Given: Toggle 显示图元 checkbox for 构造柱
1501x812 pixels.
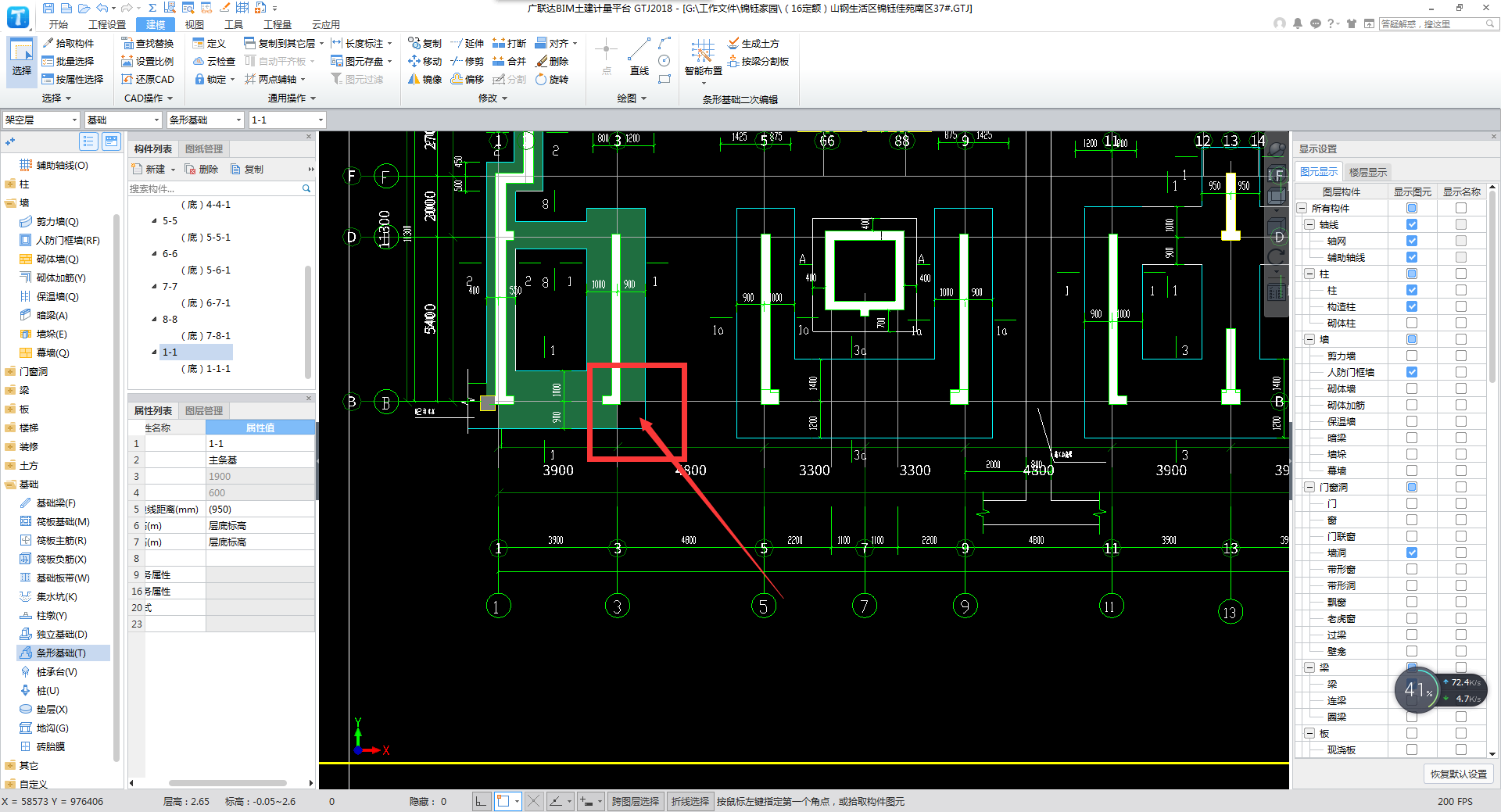Looking at the screenshot, I should pyautogui.click(x=1412, y=306).
